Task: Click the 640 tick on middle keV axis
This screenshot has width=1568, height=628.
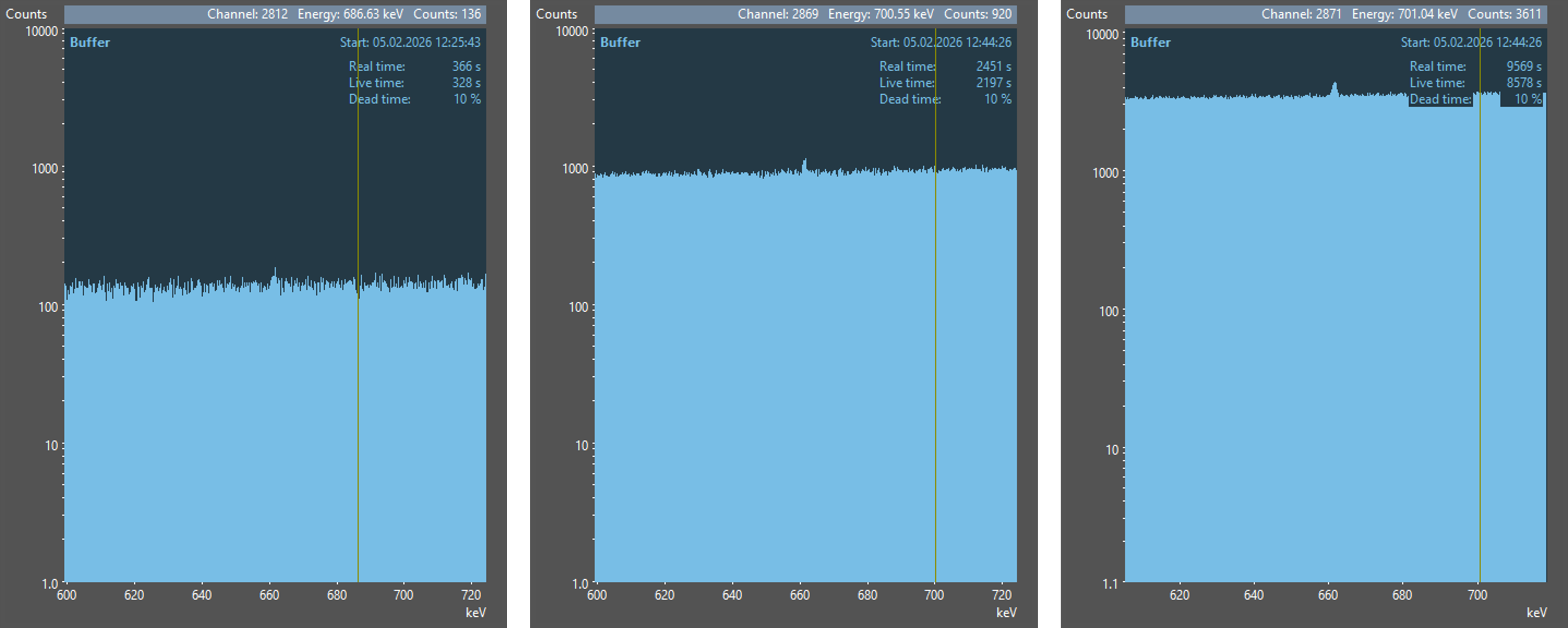Action: point(732,595)
